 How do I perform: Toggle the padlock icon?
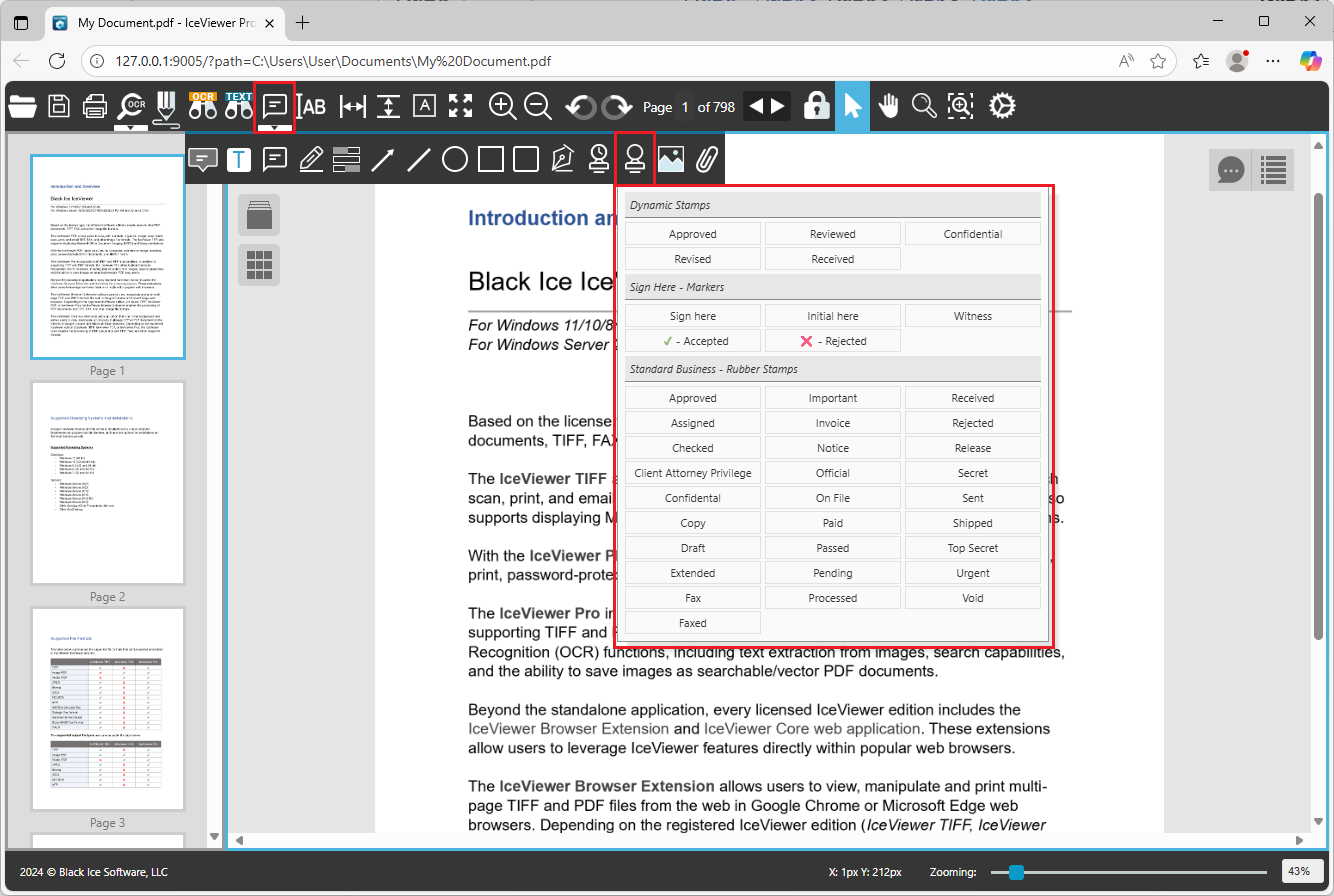tap(817, 106)
